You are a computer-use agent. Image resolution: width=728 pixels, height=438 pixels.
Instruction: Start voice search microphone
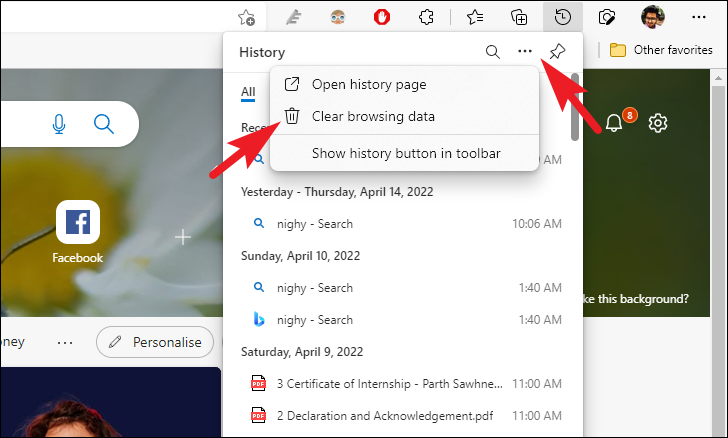point(58,124)
